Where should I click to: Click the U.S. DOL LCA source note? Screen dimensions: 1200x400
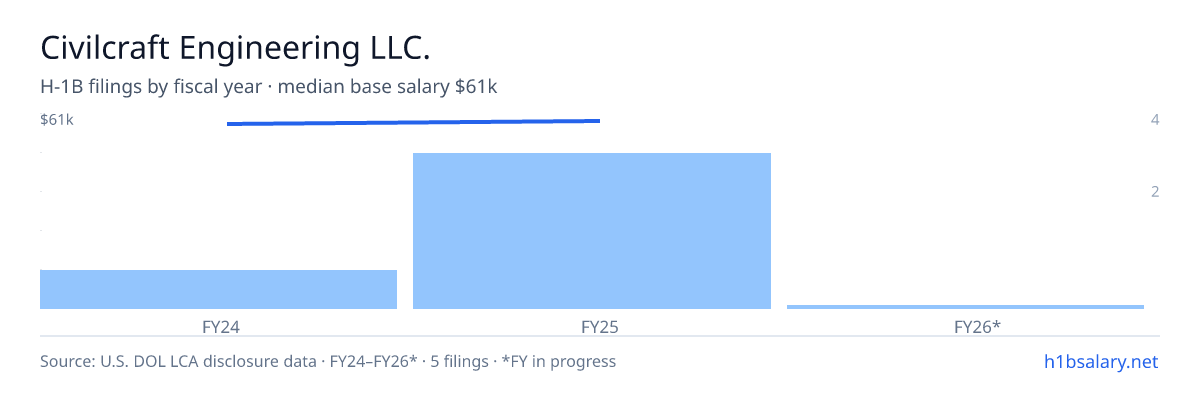[x=163, y=361]
